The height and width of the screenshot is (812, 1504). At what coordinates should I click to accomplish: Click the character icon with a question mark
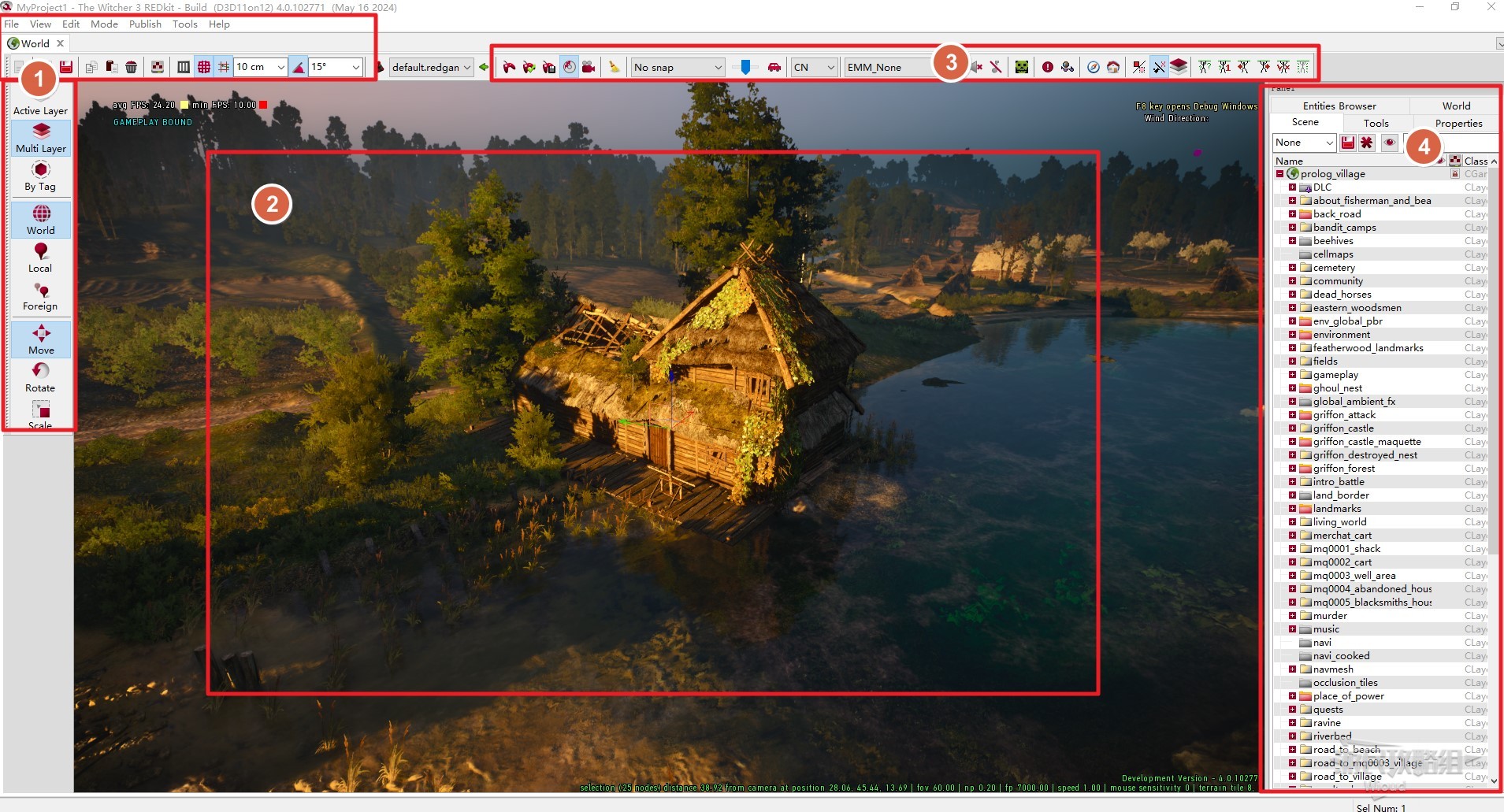(1205, 68)
